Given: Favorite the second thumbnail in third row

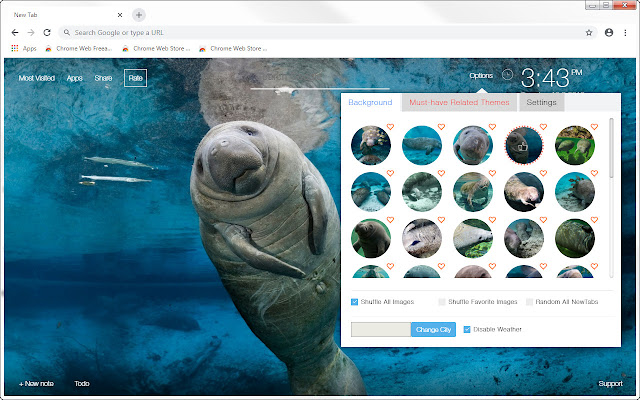Looking at the screenshot, I should click(x=441, y=220).
